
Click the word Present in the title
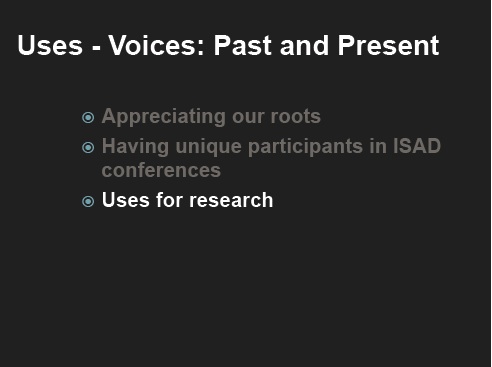pyautogui.click(x=389, y=45)
